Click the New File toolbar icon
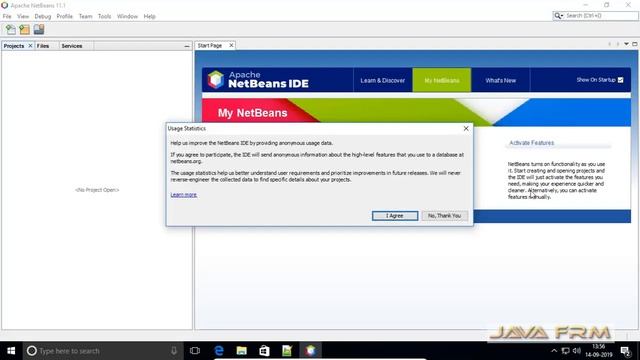Screen dimensions: 640x360 10,29
